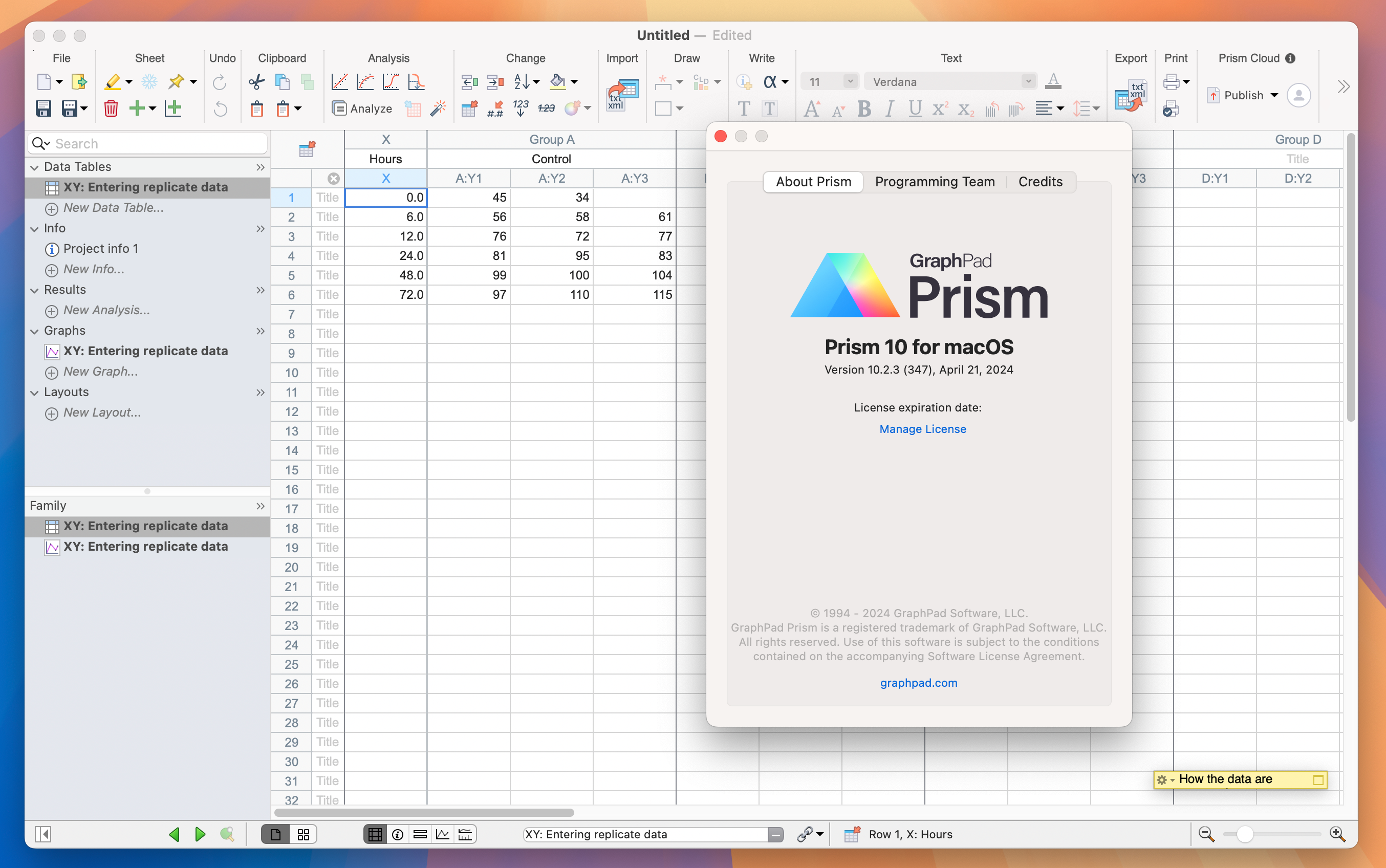Select Project info 1 in the navigator
This screenshot has height=868, width=1386.
point(100,249)
